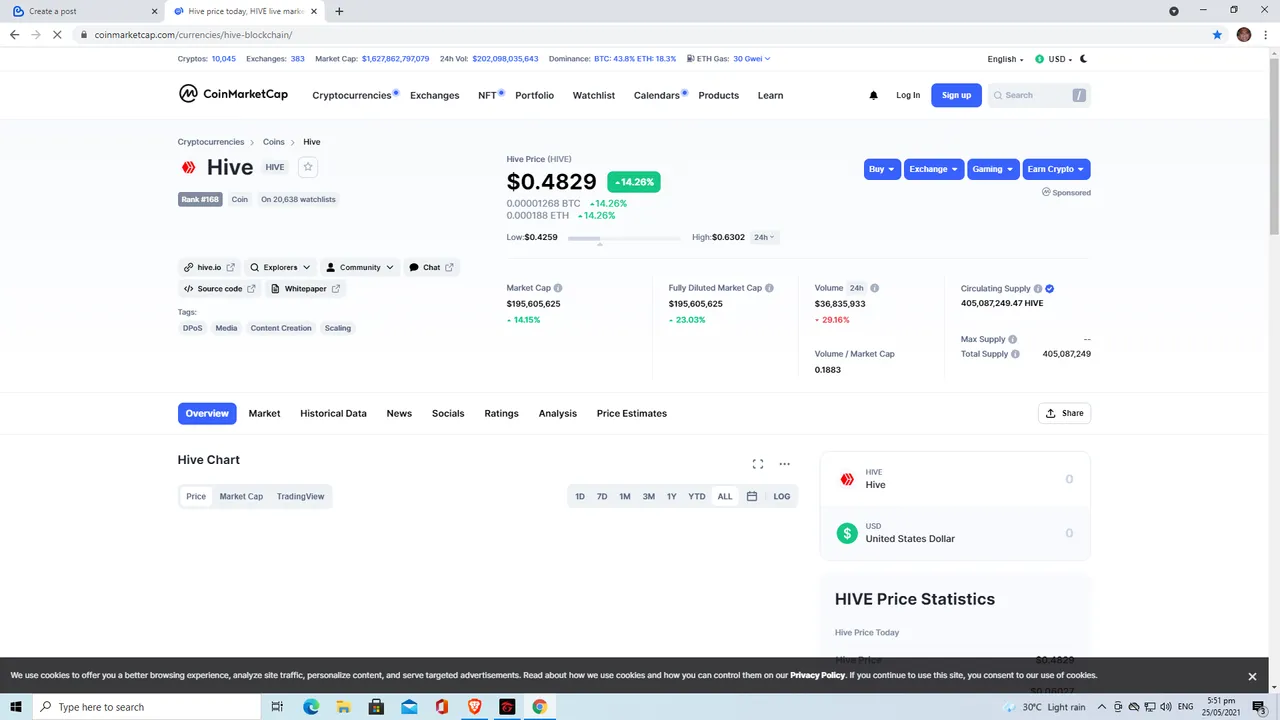Open the English language selector
Image resolution: width=1280 pixels, height=720 pixels.
[x=1005, y=59]
